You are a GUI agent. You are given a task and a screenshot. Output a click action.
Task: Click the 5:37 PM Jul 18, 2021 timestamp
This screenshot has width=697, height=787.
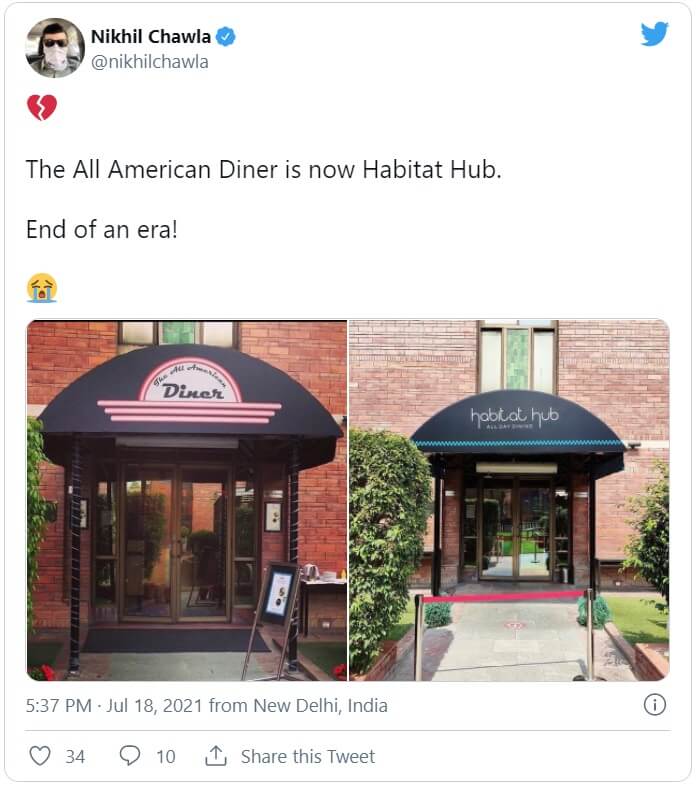114,705
